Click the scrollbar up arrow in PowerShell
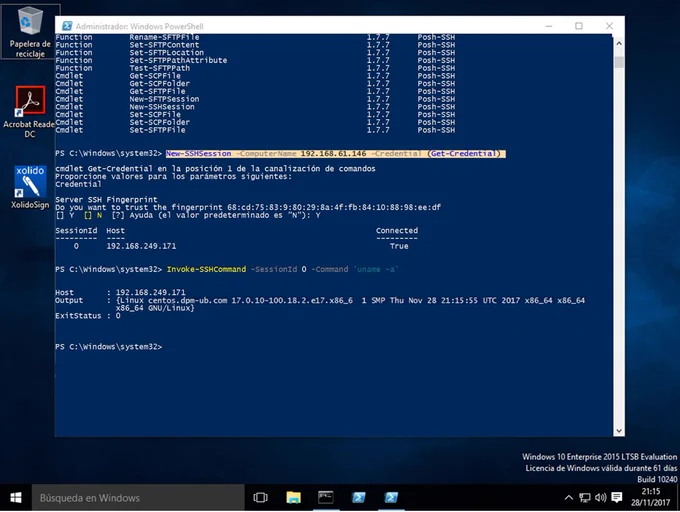 coord(619,43)
